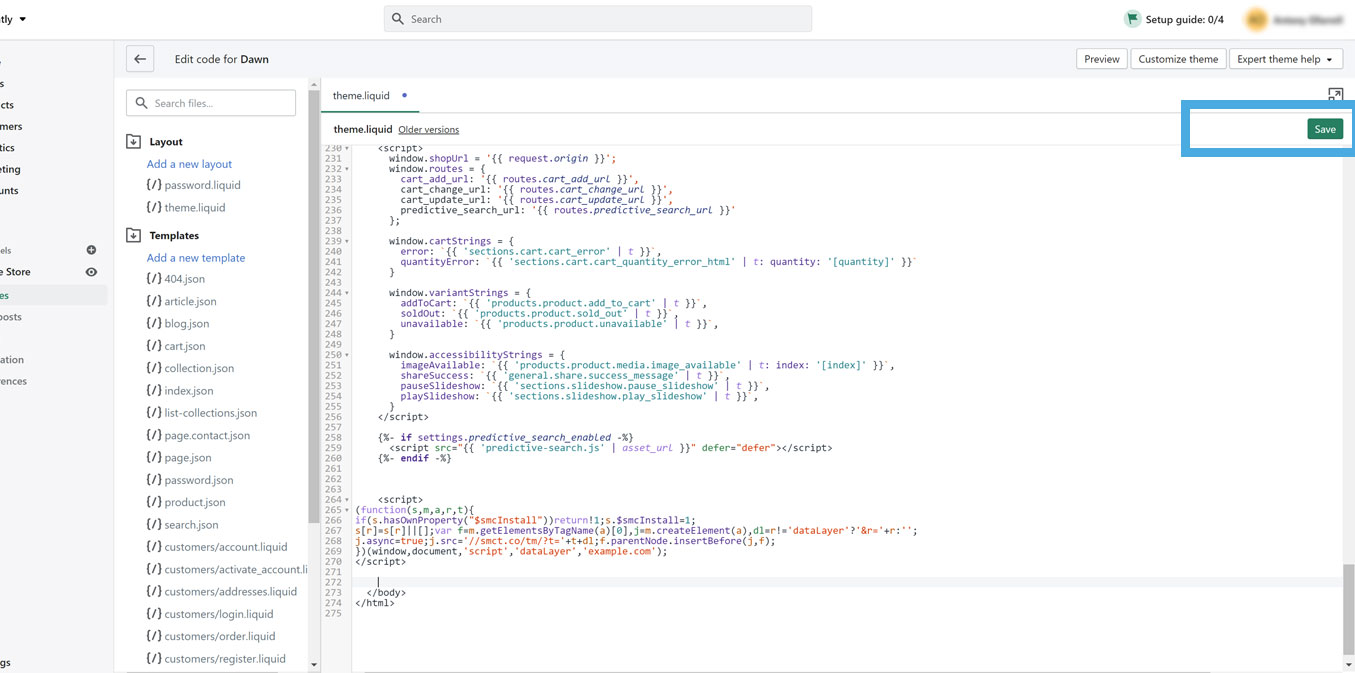Collapse the code fold arrow on line 230
The image size is (1355, 673).
pos(347,148)
